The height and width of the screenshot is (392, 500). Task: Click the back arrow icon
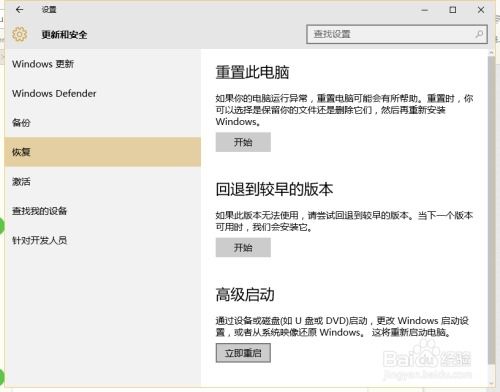pos(19,10)
